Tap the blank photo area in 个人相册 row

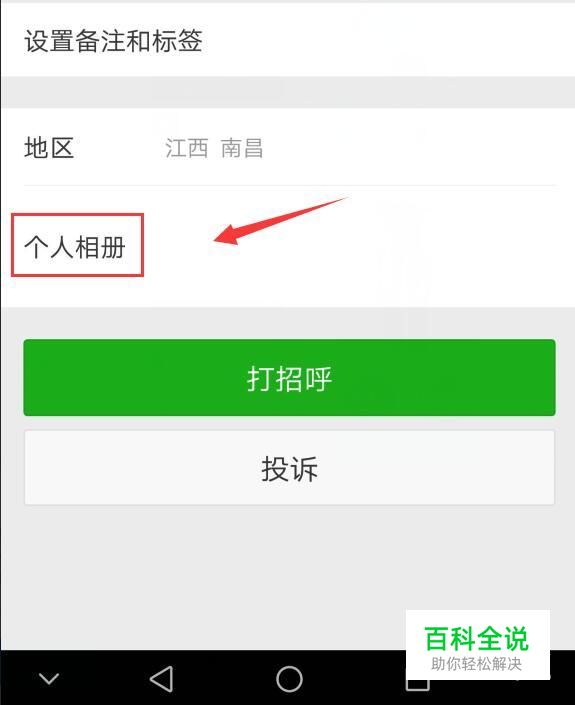pyautogui.click(x=360, y=246)
